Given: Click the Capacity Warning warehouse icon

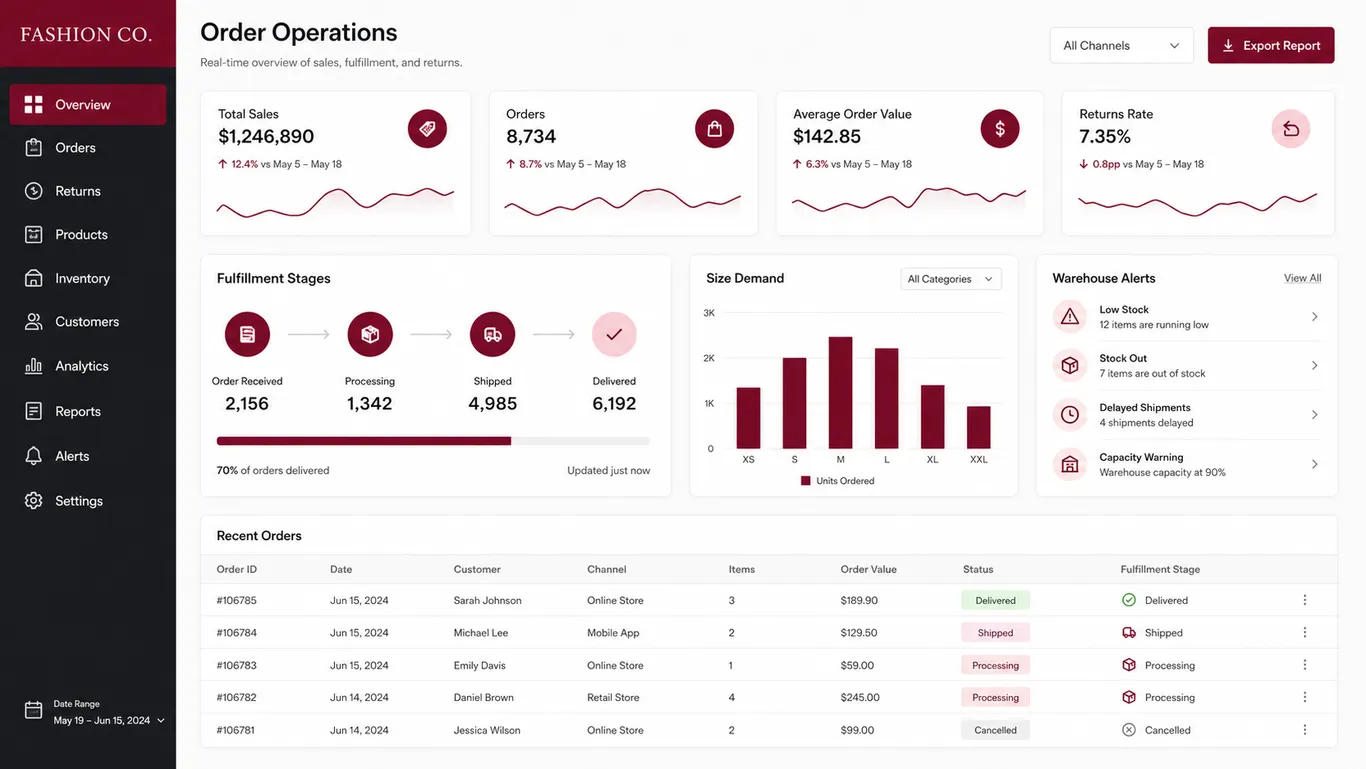Looking at the screenshot, I should pyautogui.click(x=1070, y=464).
